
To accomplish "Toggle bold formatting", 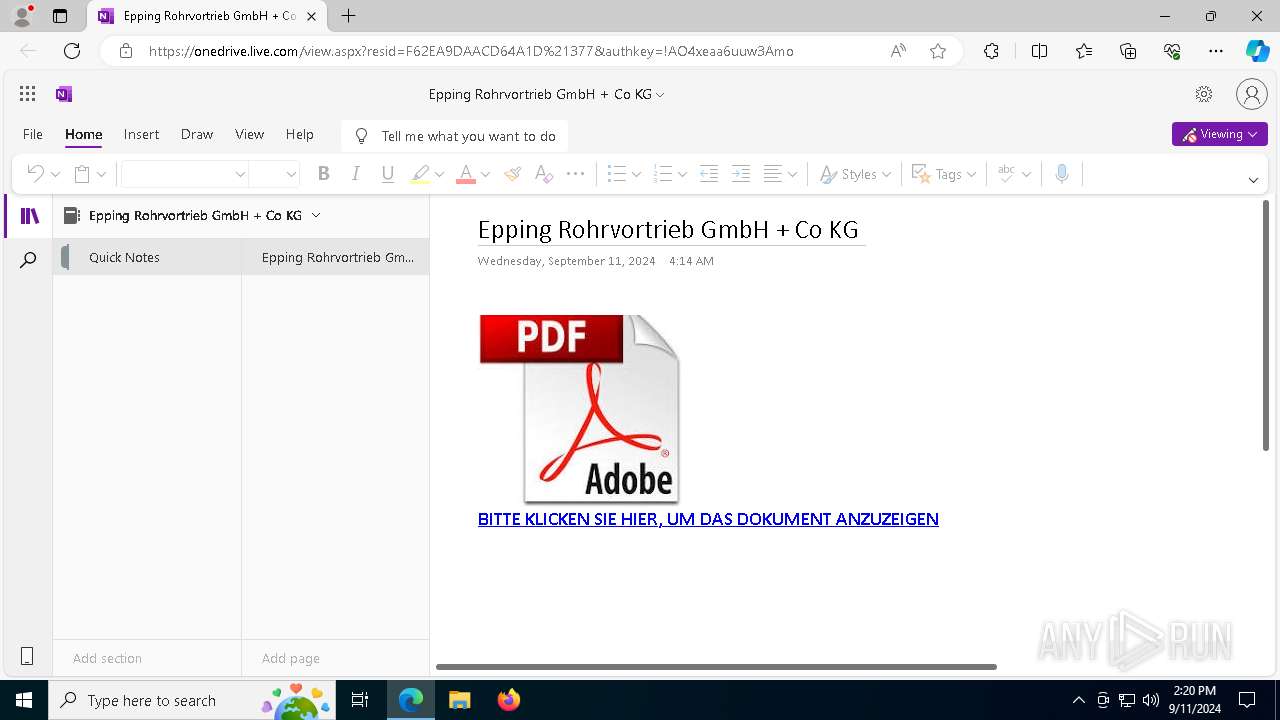I will point(323,174).
